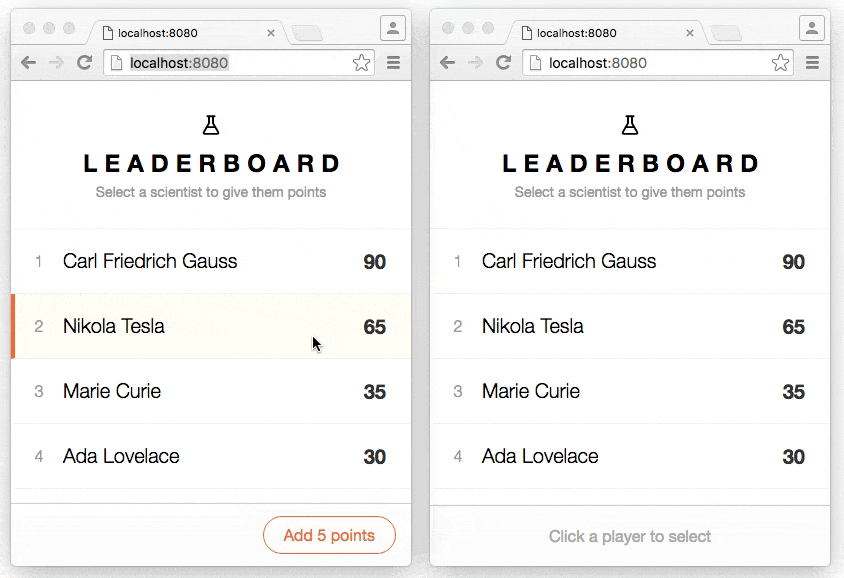Select Nikola Tesla in right leaderboard

(630, 326)
